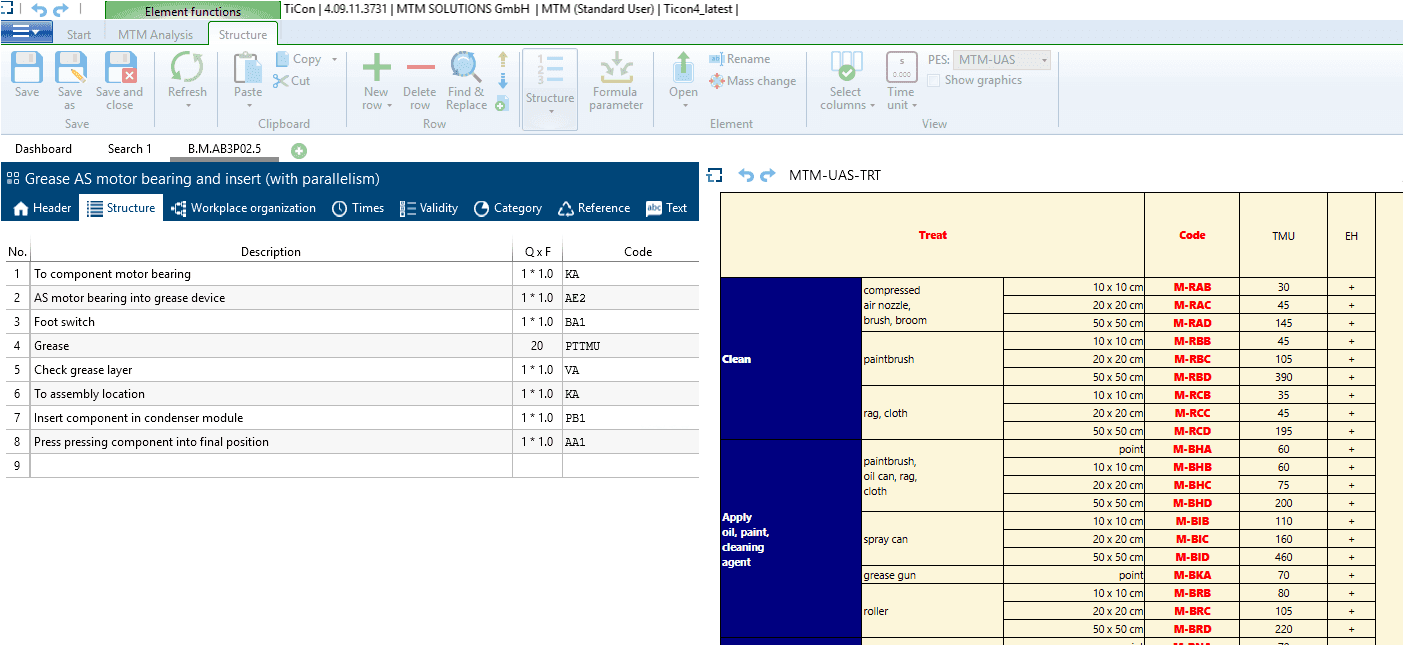Screen dimensions: 1403x645
Task: Click the Delete row icon
Action: tap(420, 70)
